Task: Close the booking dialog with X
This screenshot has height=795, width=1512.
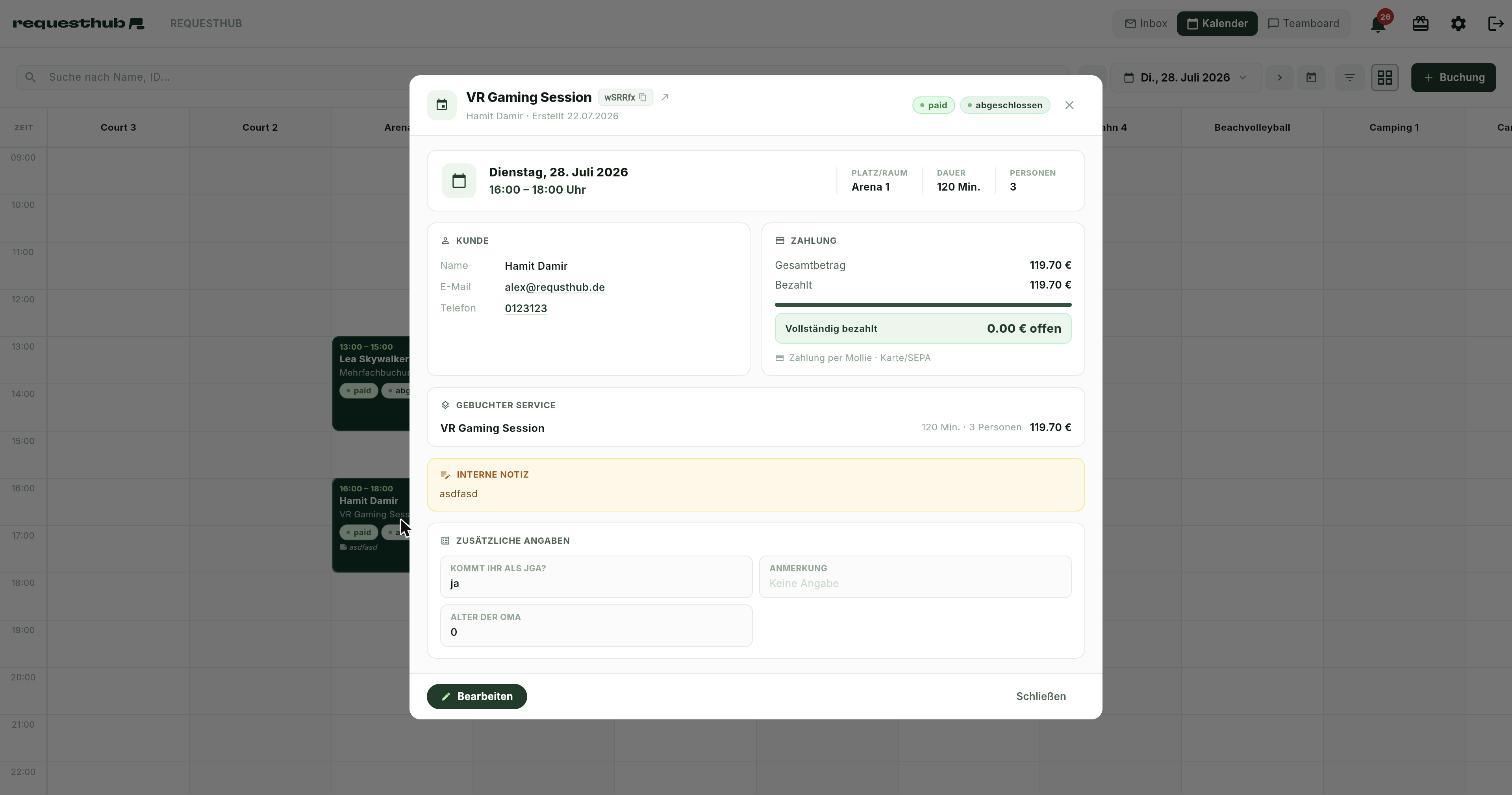Action: point(1069,105)
